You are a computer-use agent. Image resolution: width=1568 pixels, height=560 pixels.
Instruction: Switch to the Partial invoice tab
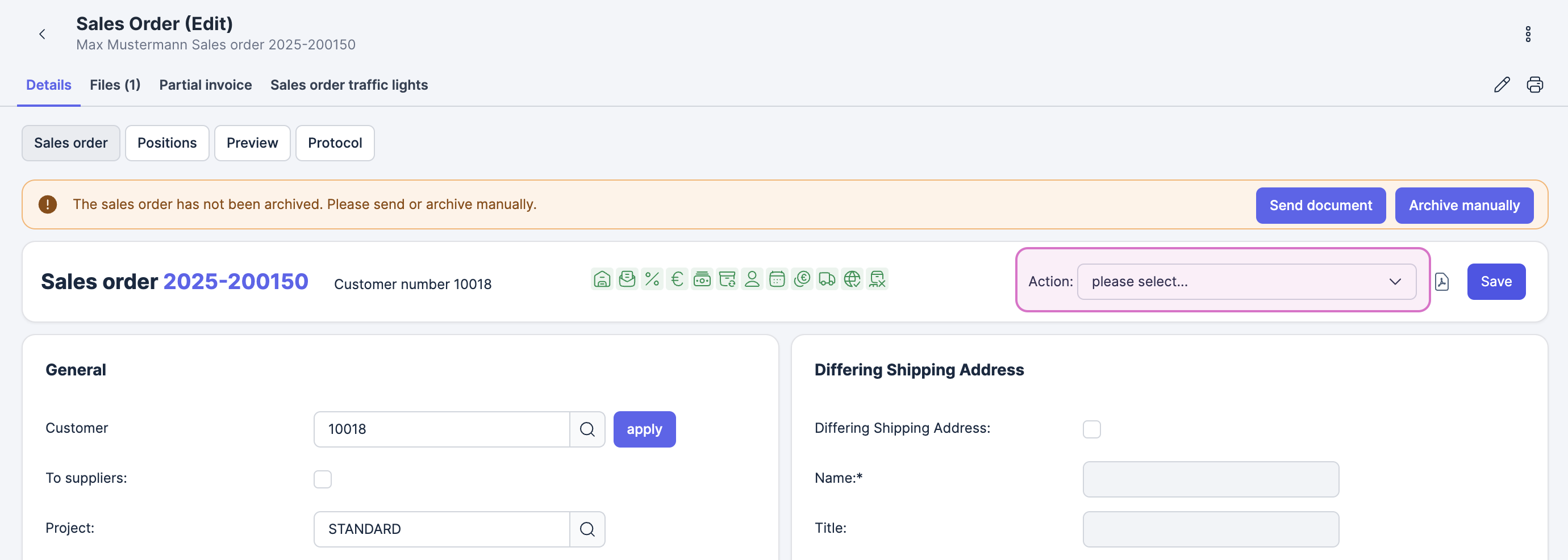(x=205, y=85)
